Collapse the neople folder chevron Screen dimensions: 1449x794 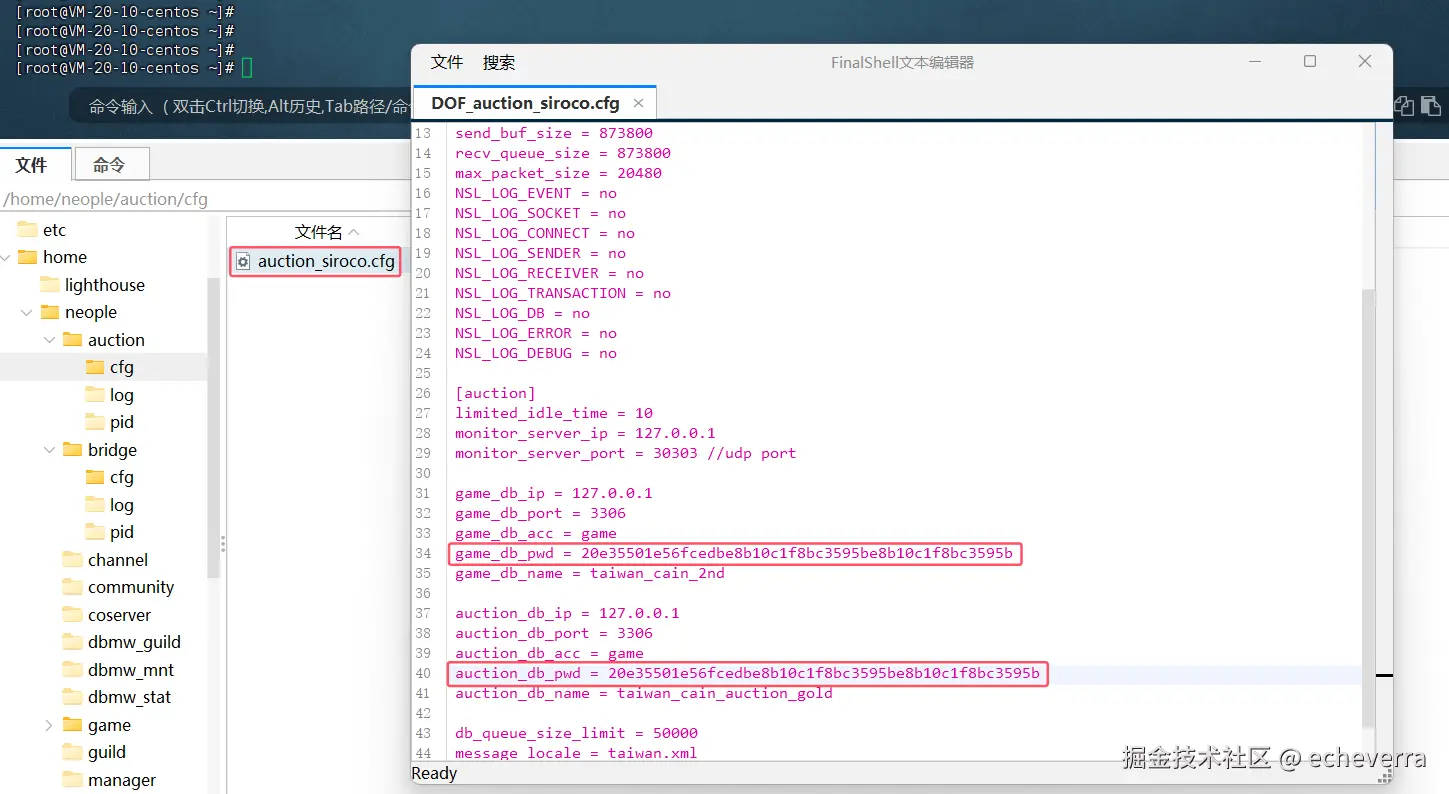pyautogui.click(x=26, y=313)
